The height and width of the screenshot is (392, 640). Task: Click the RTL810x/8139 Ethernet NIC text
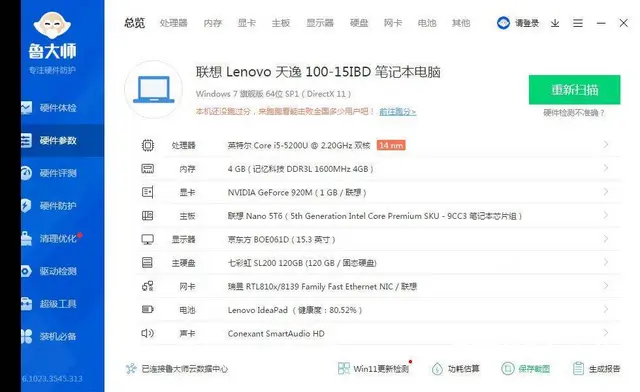[322, 287]
